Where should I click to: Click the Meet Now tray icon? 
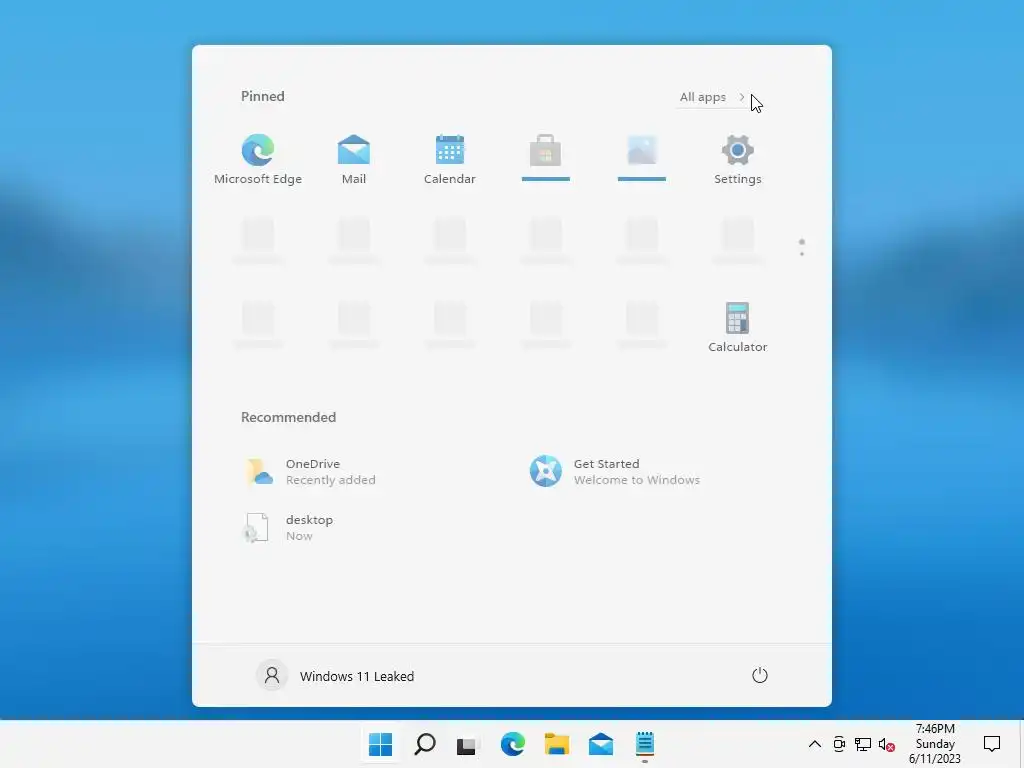839,744
